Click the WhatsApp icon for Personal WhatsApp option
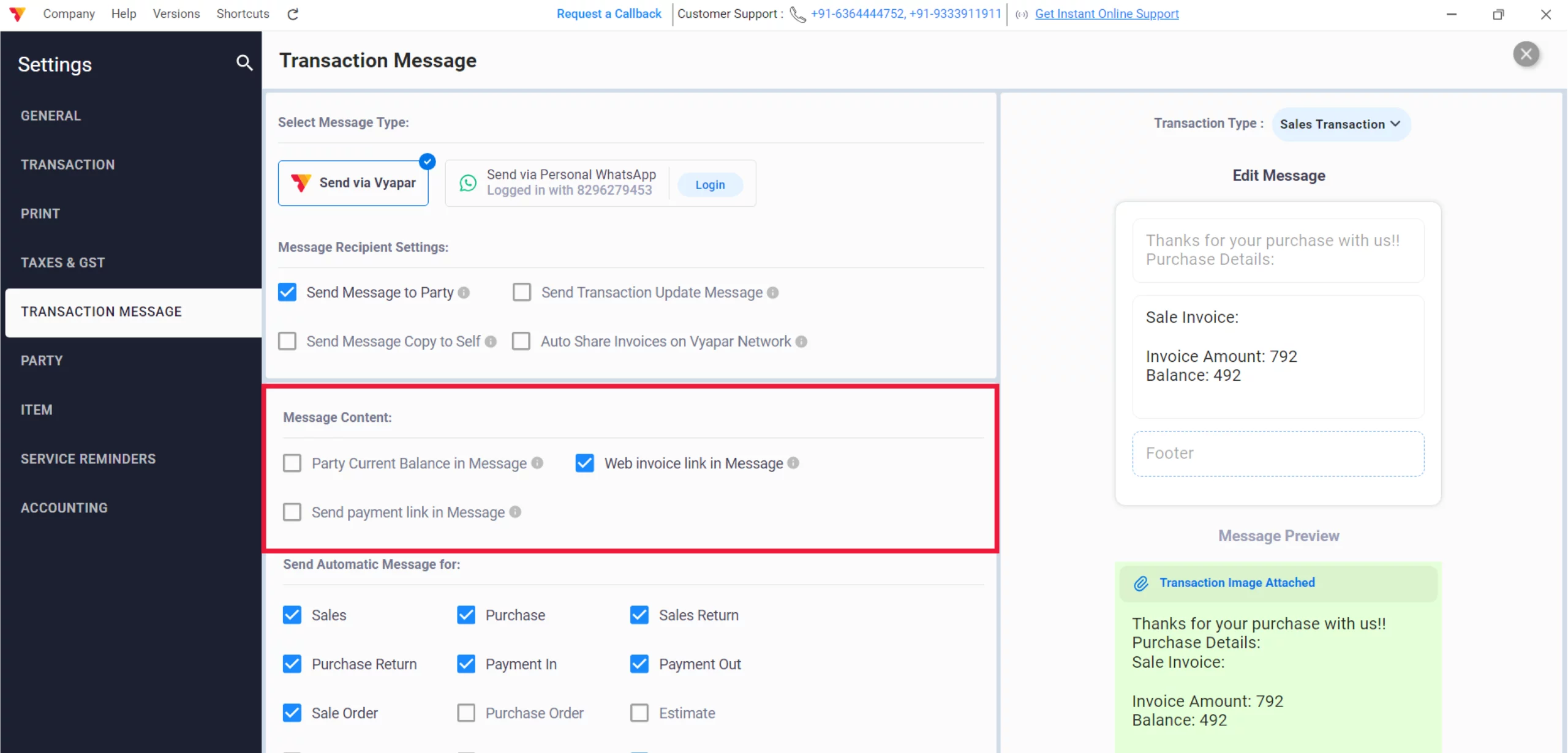 click(x=467, y=182)
